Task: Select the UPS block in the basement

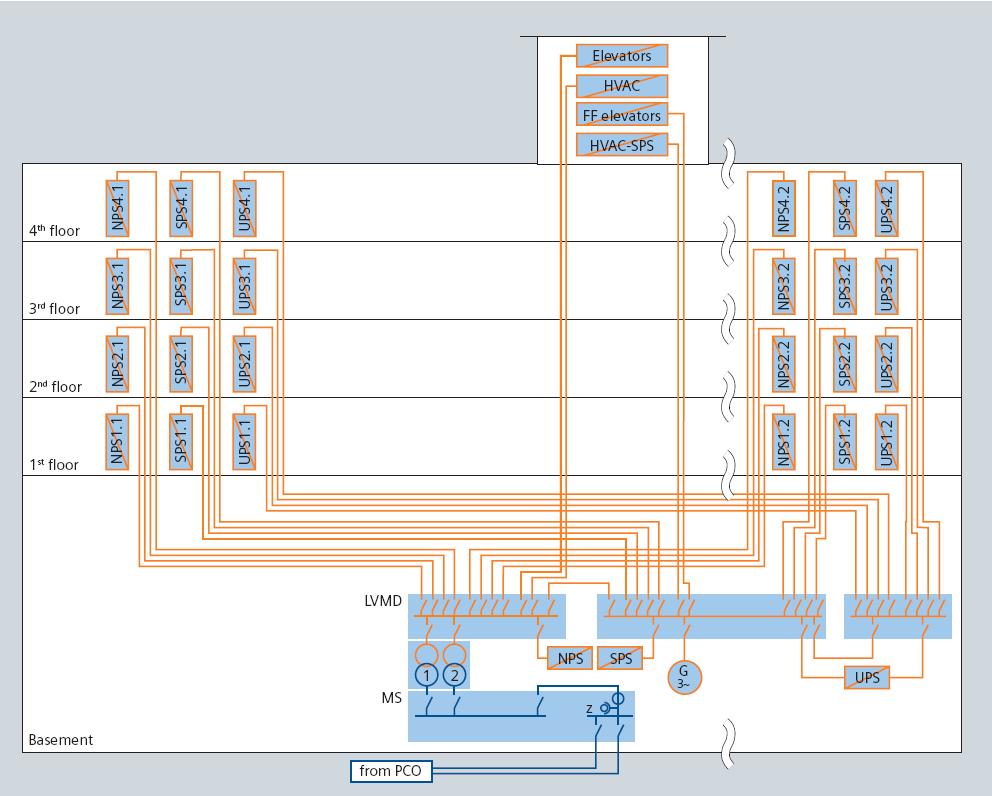Action: [x=866, y=676]
